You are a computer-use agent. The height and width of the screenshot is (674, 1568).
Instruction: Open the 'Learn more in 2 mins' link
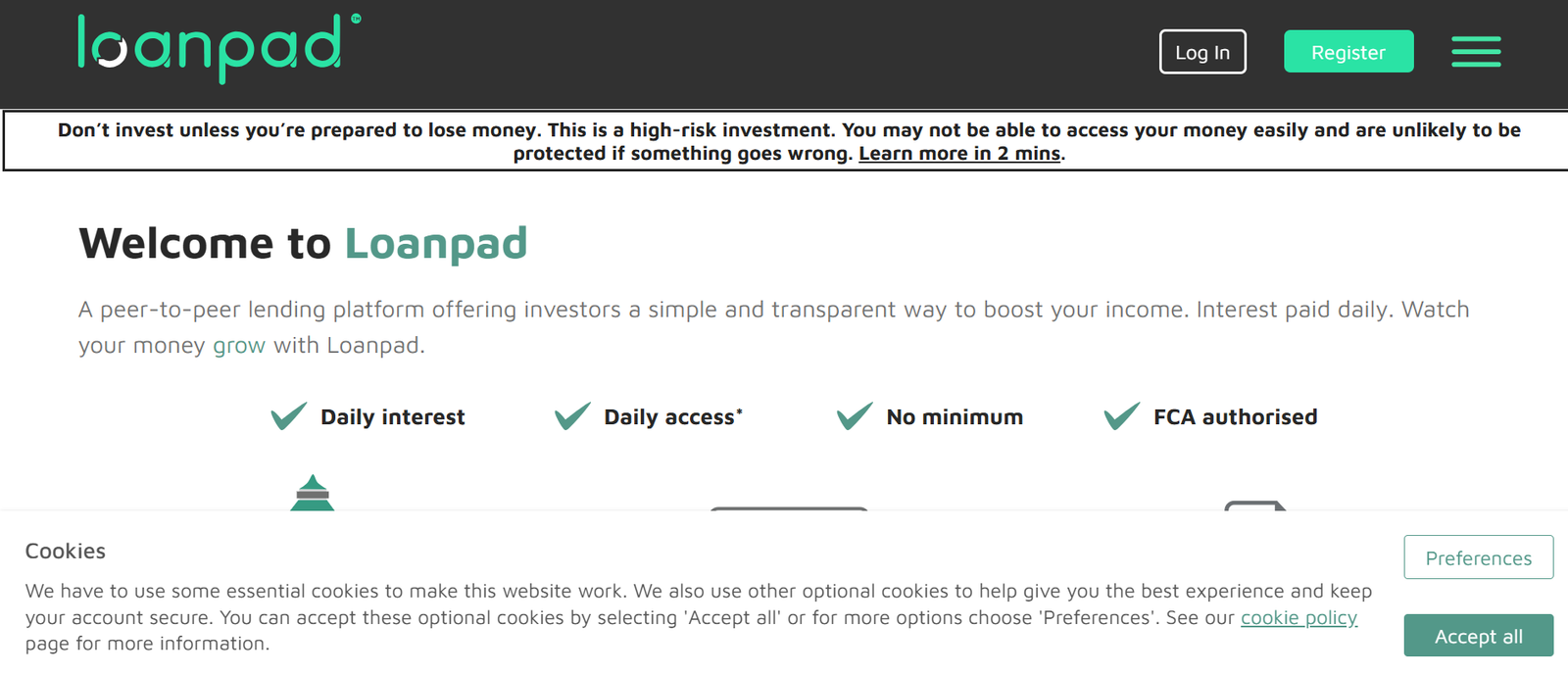tap(959, 154)
